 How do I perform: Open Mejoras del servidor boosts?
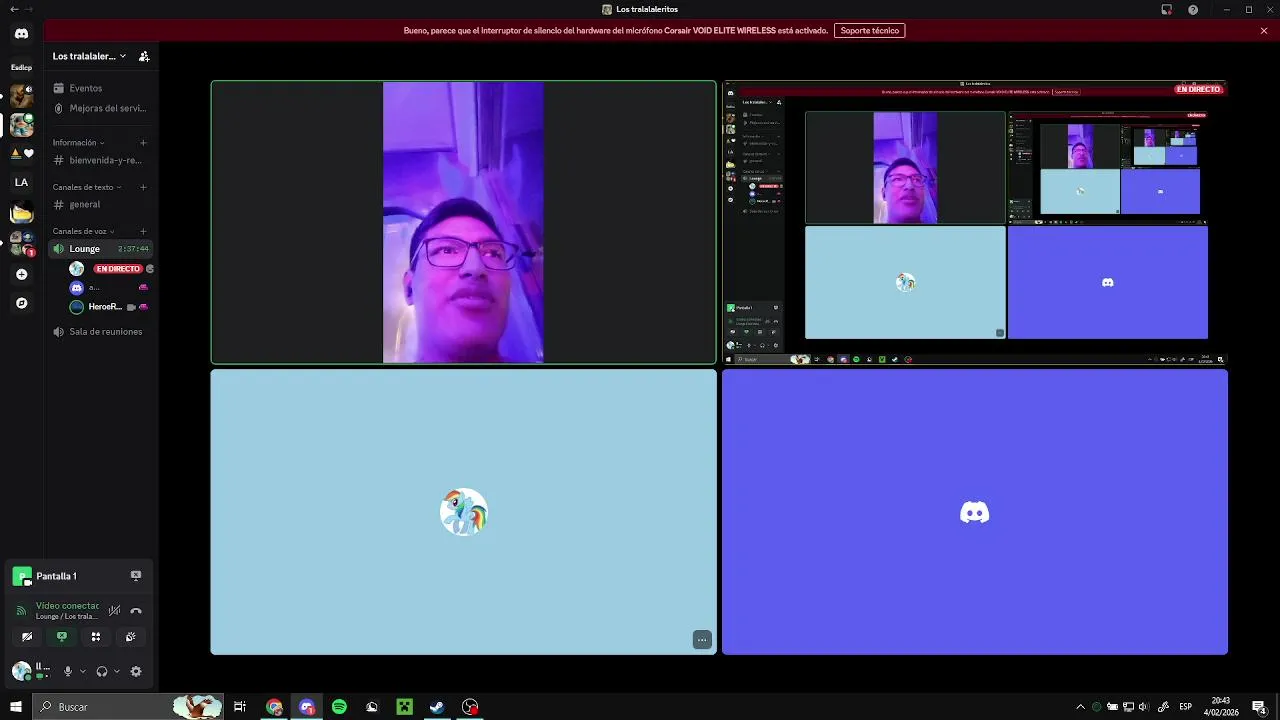(x=101, y=108)
